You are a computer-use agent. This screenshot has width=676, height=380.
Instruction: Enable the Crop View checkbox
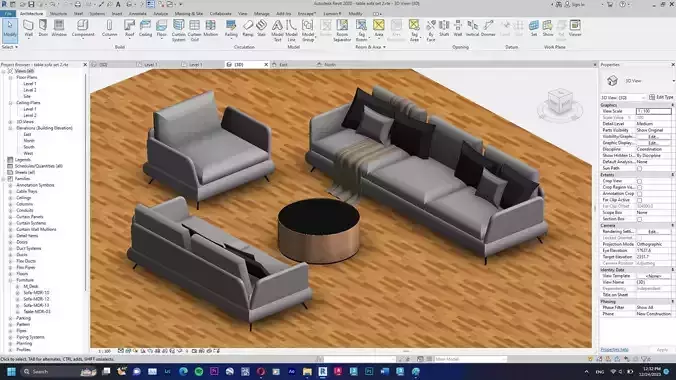click(x=639, y=181)
